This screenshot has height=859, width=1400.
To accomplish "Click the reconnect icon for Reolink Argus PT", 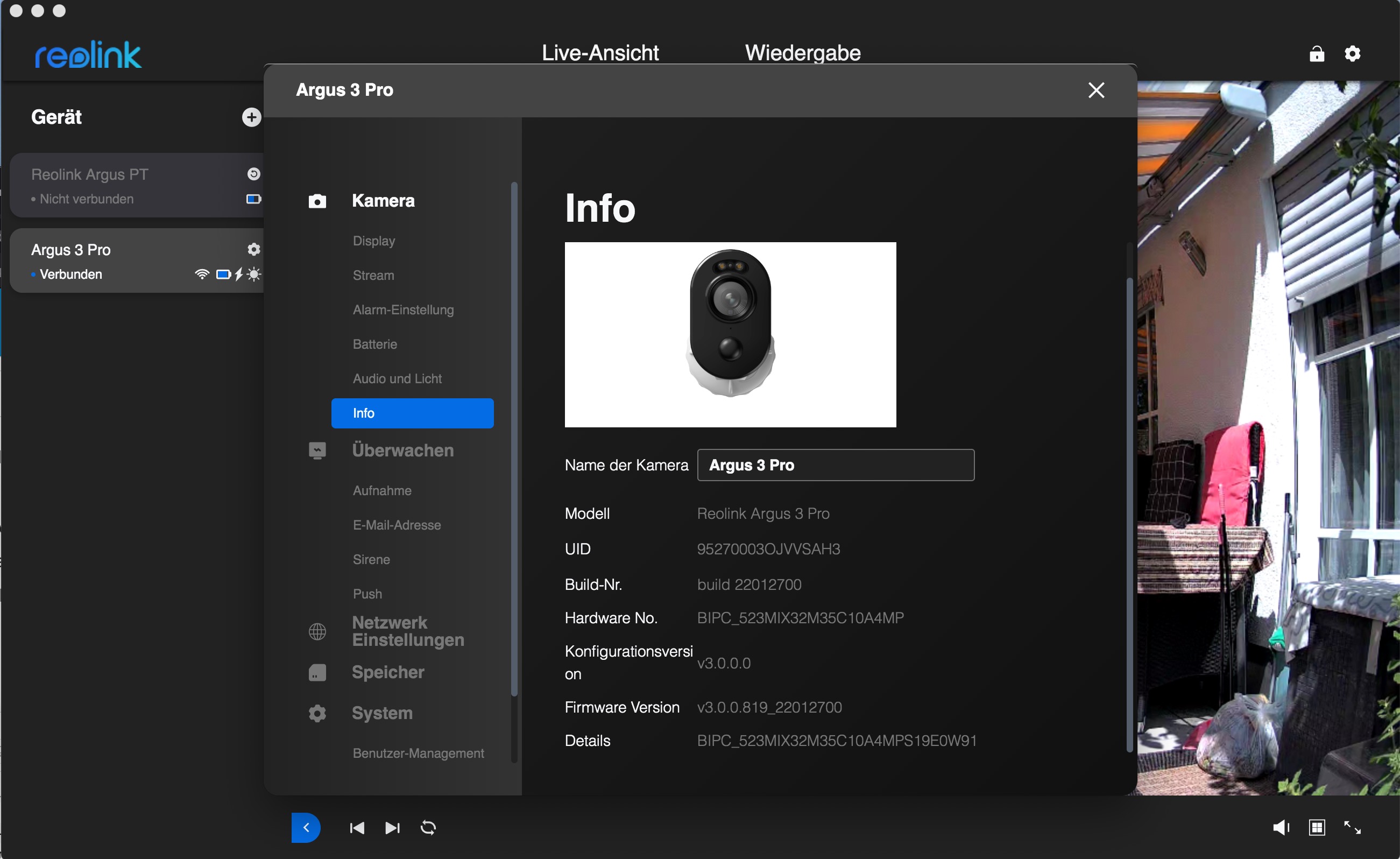I will coord(253,174).
